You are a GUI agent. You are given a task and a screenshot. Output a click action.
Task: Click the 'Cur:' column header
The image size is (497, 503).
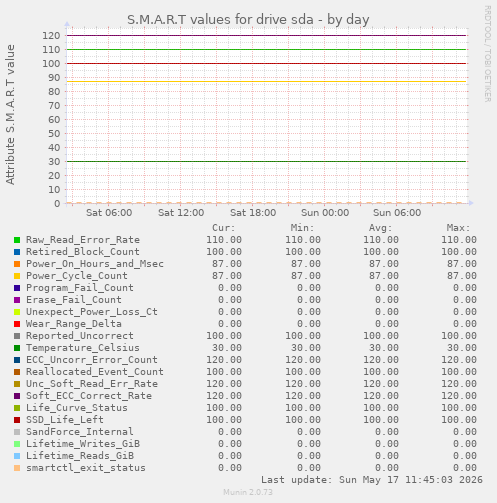tap(224, 228)
